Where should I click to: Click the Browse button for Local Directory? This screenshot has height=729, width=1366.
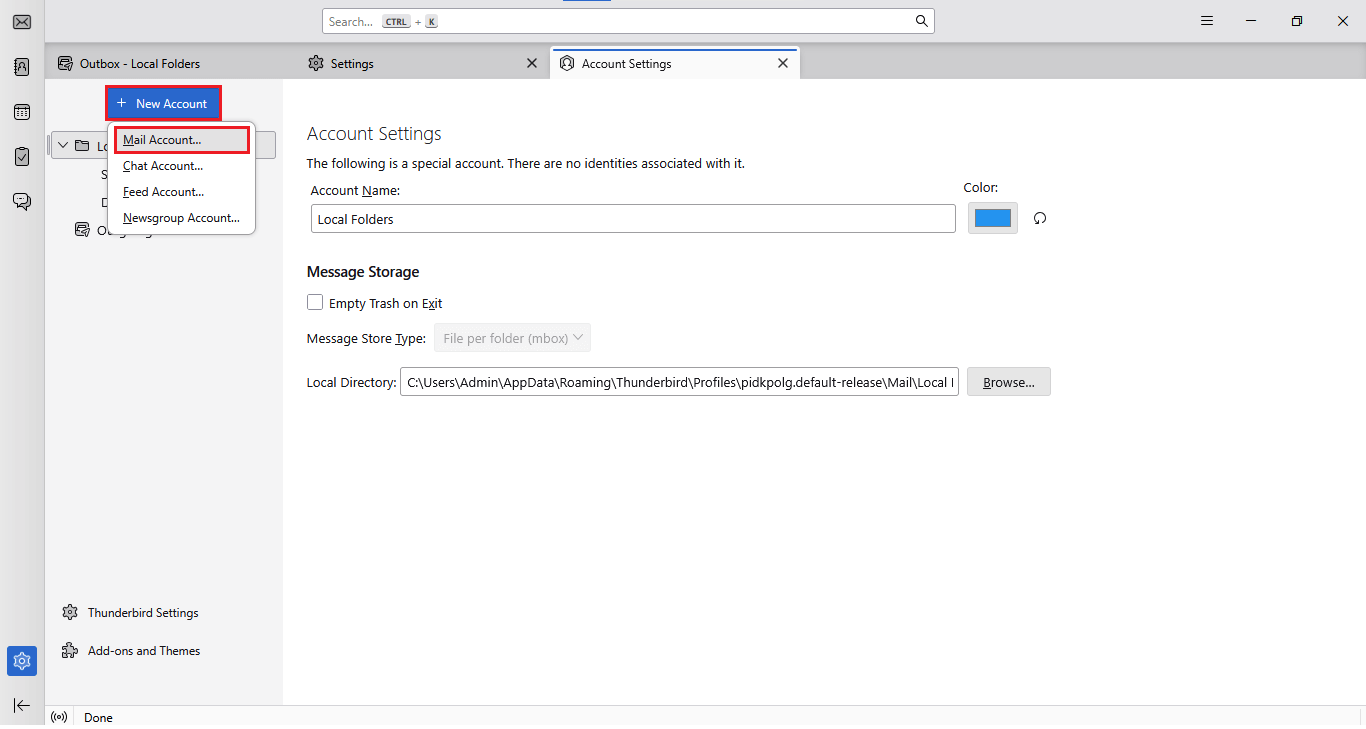coord(1008,381)
